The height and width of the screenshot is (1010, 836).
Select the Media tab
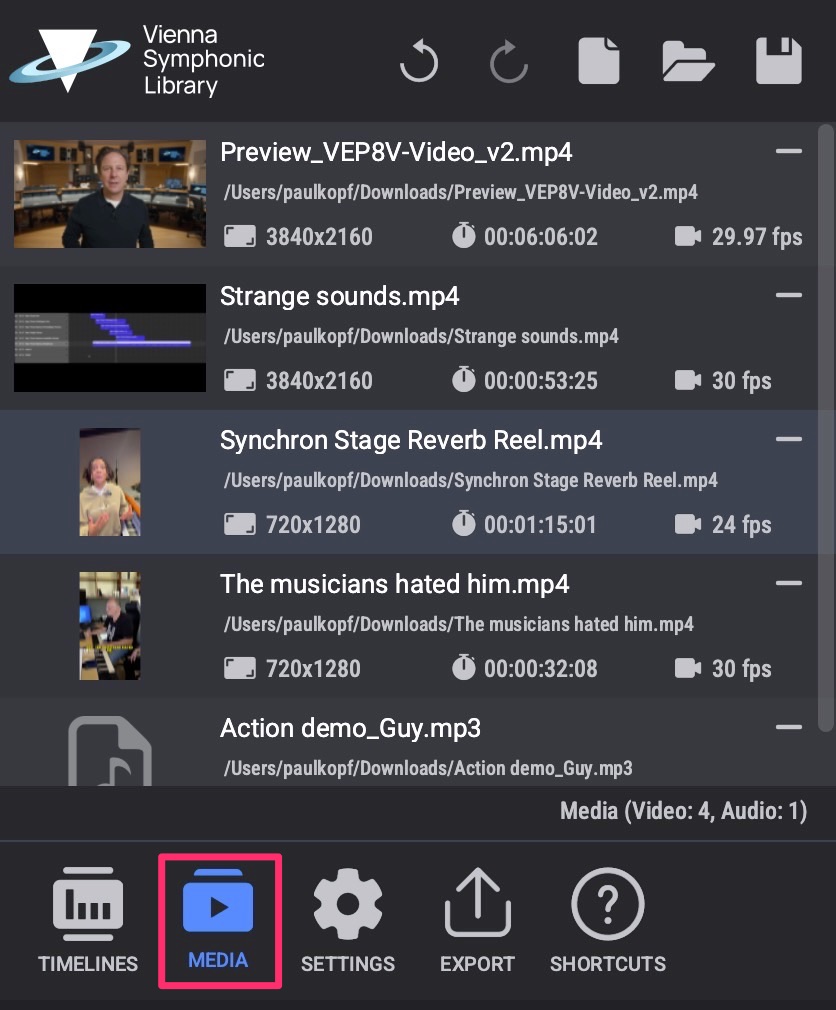coord(219,921)
